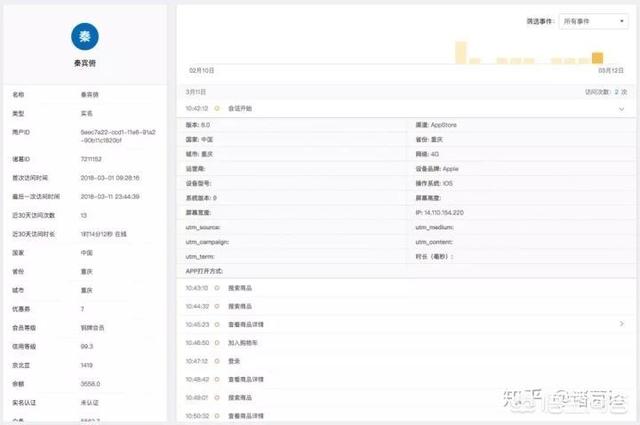Click the last visit time 2018-03-11 value
This screenshot has width=640, height=425.
pyautogui.click(x=110, y=197)
